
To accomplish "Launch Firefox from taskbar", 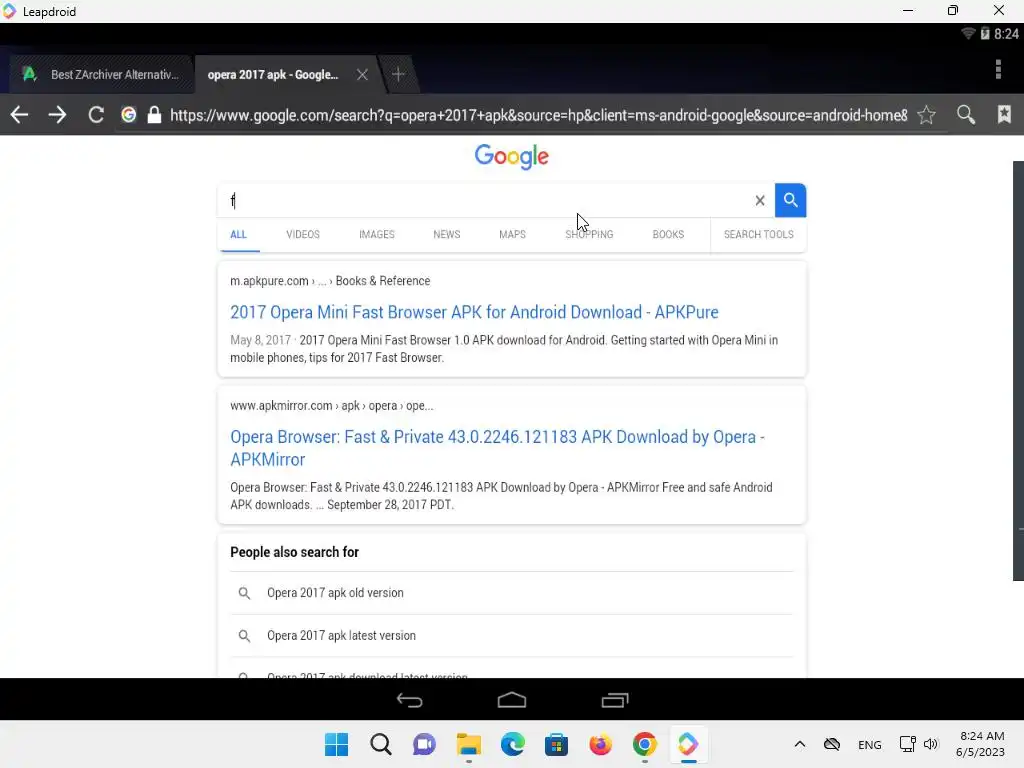I will coord(600,744).
